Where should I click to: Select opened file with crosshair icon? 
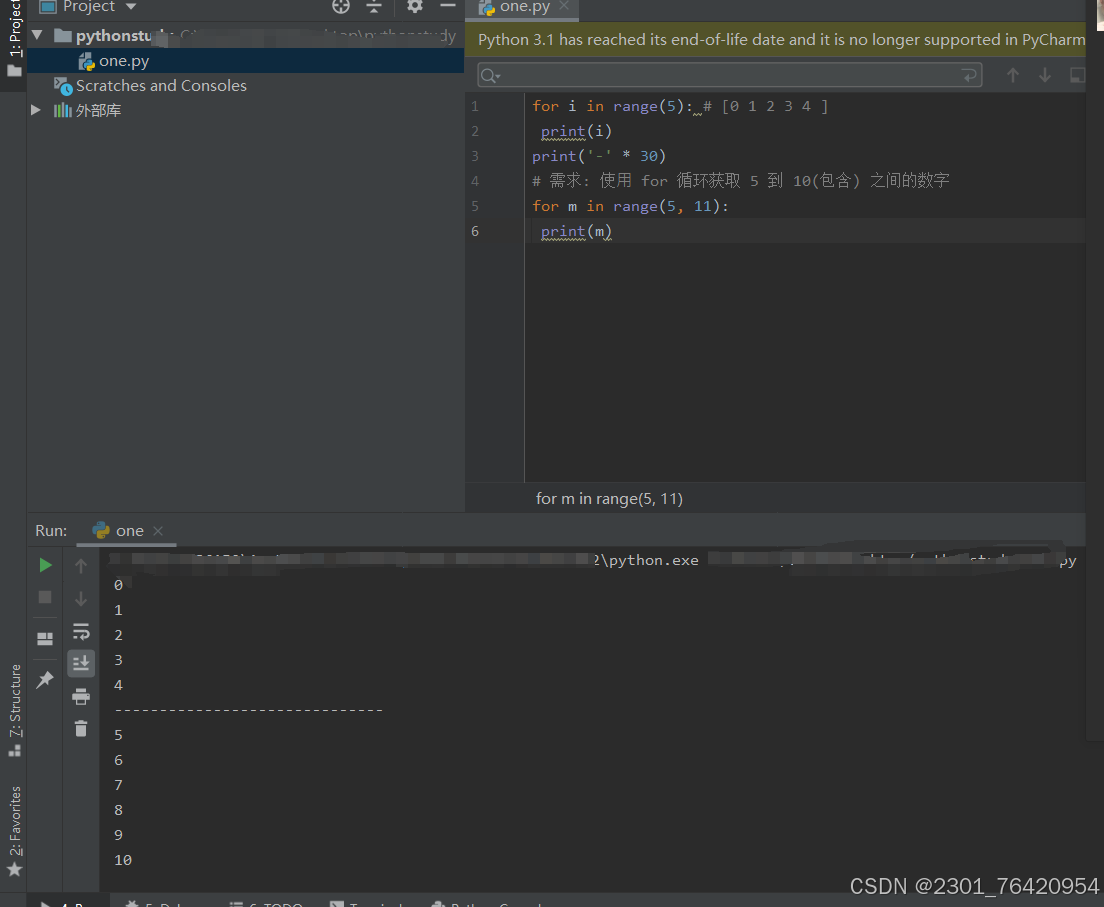tap(341, 7)
